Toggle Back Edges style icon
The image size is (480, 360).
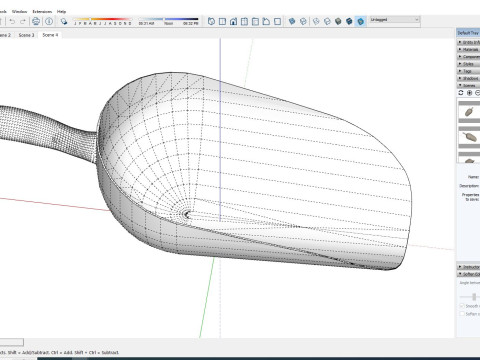click(303, 22)
